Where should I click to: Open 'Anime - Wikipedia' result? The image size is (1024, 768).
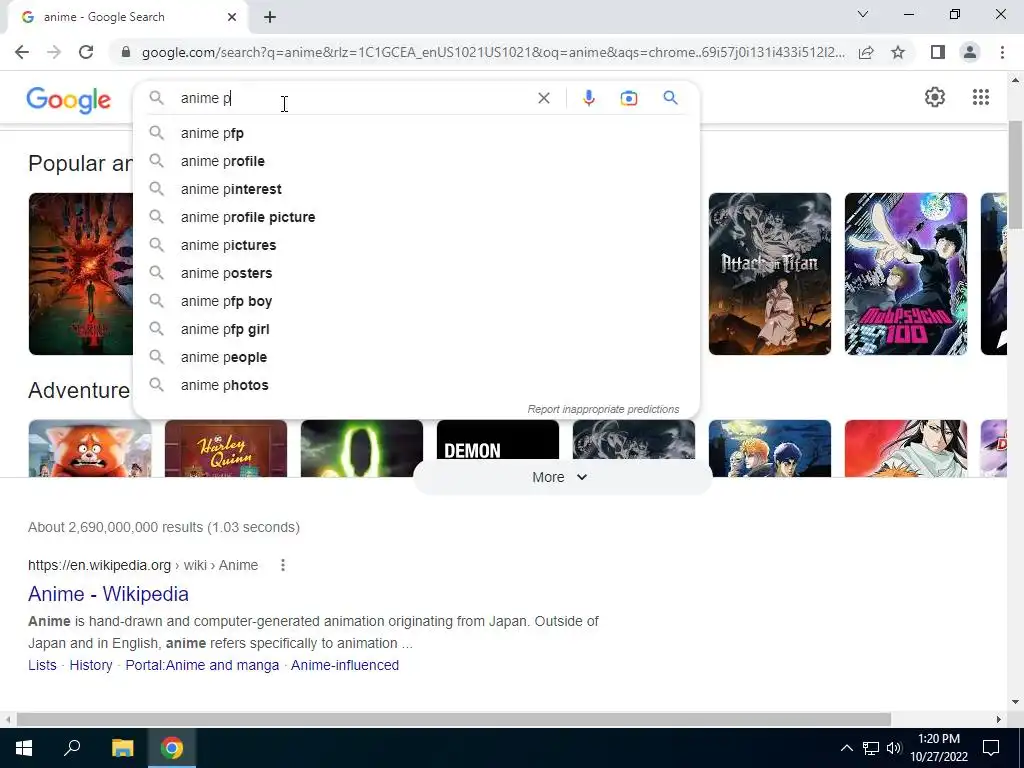click(108, 594)
